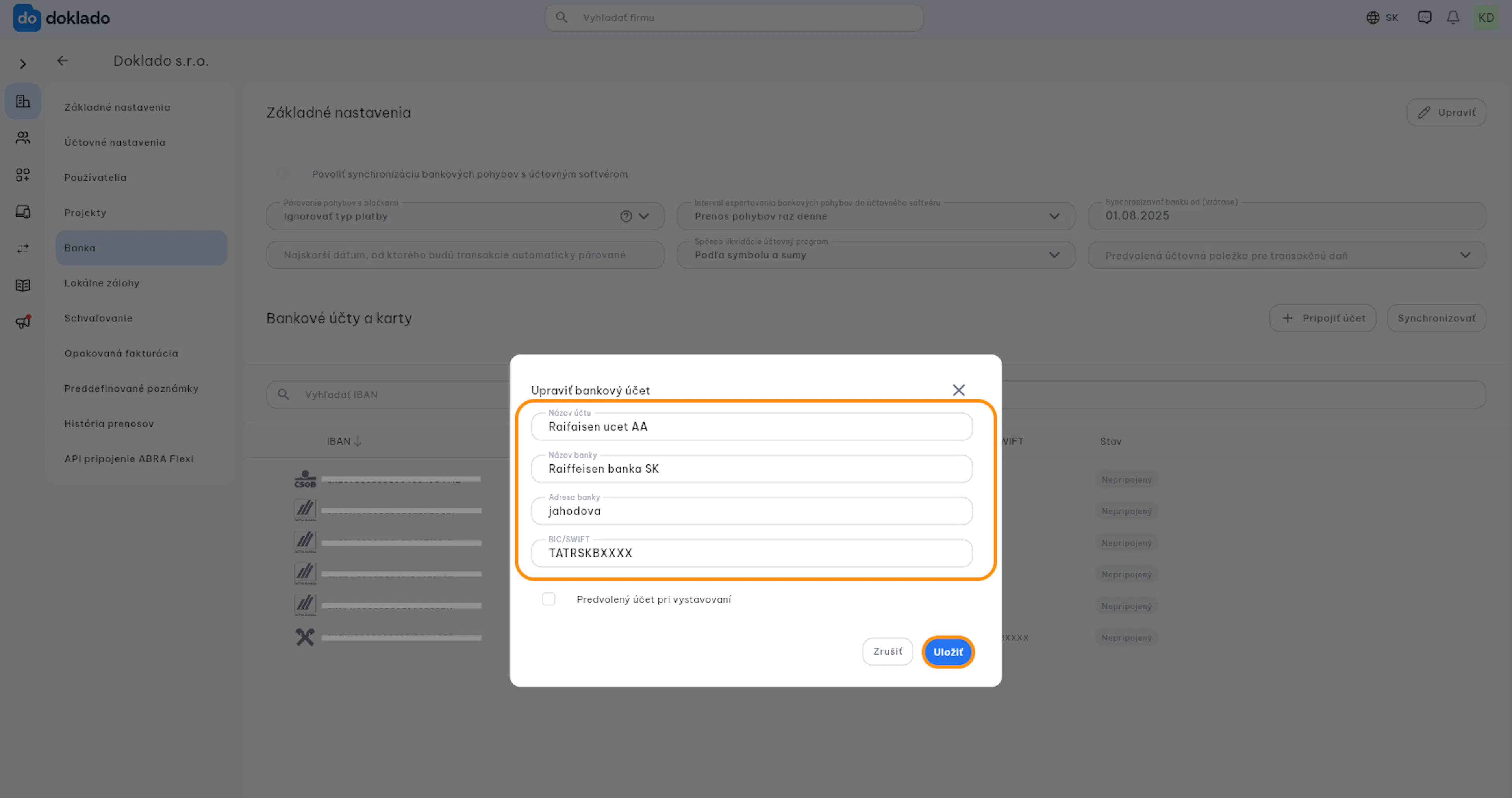Select Lokálne zálohy menu item
Screen dimensions: 1512x798
pyautogui.click(x=141, y=283)
